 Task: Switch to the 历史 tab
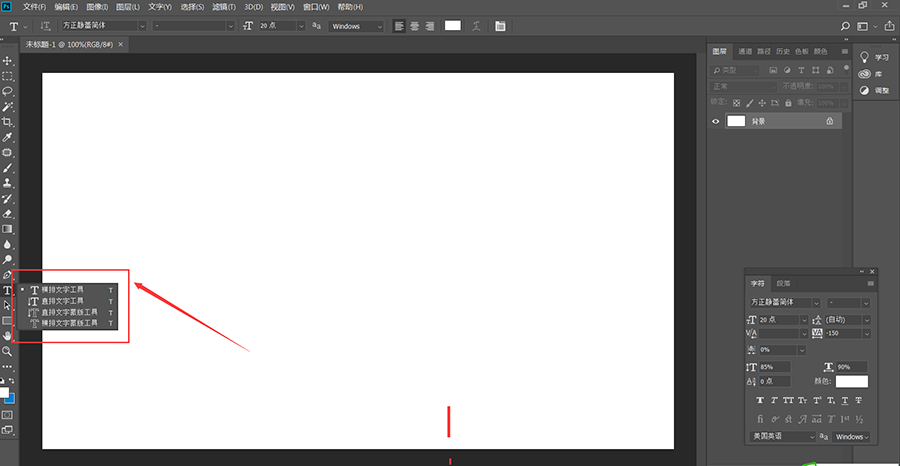783,52
